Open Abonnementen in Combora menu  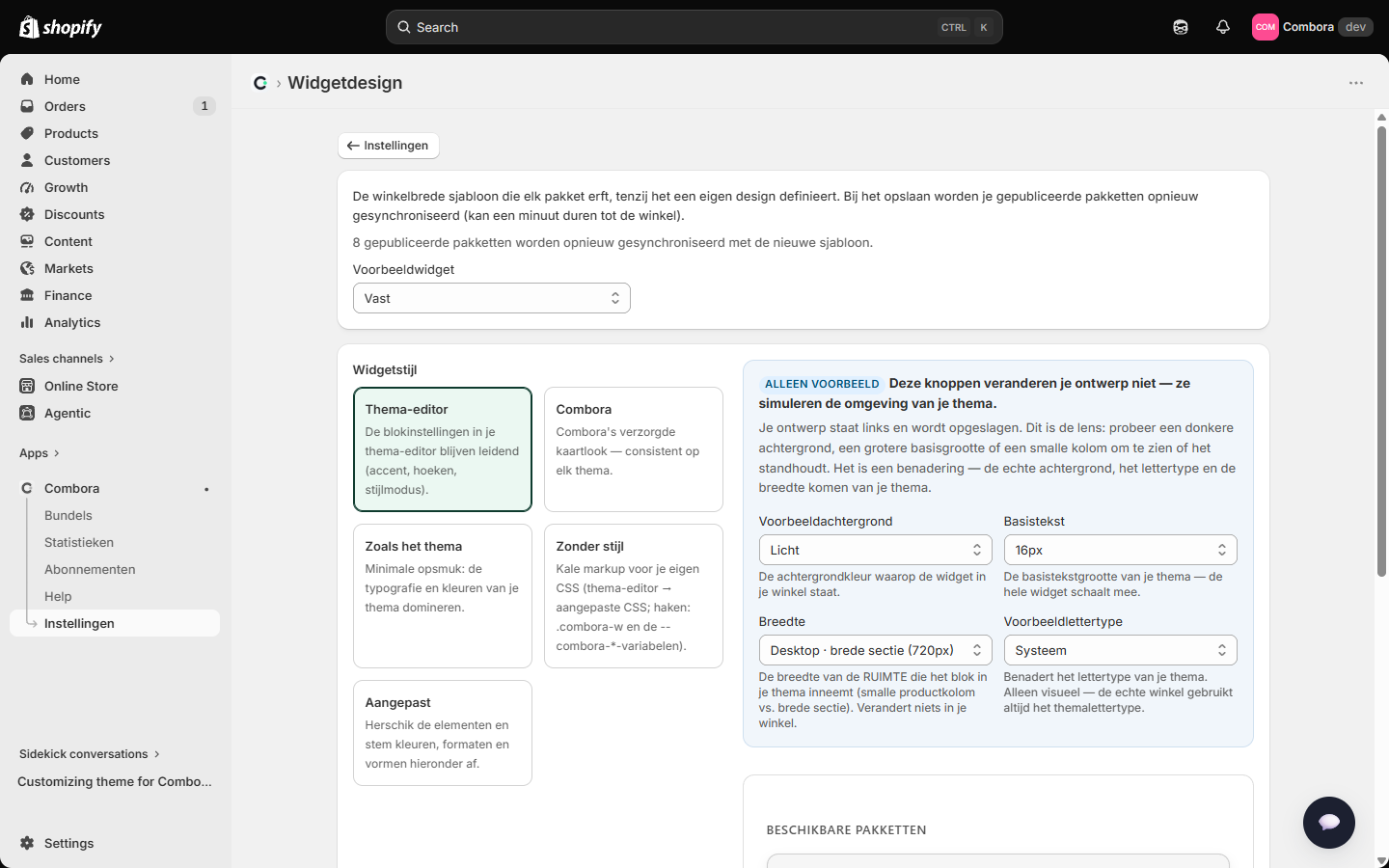90,569
